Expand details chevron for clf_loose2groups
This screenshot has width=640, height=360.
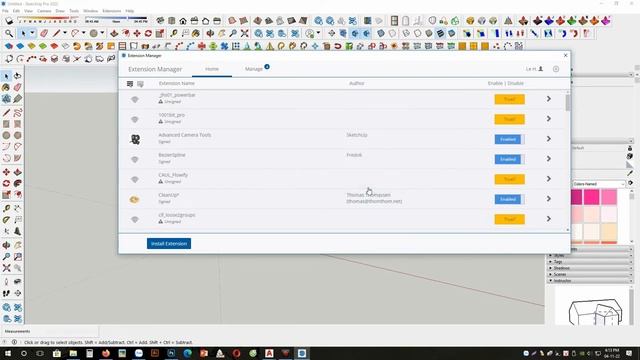click(549, 219)
